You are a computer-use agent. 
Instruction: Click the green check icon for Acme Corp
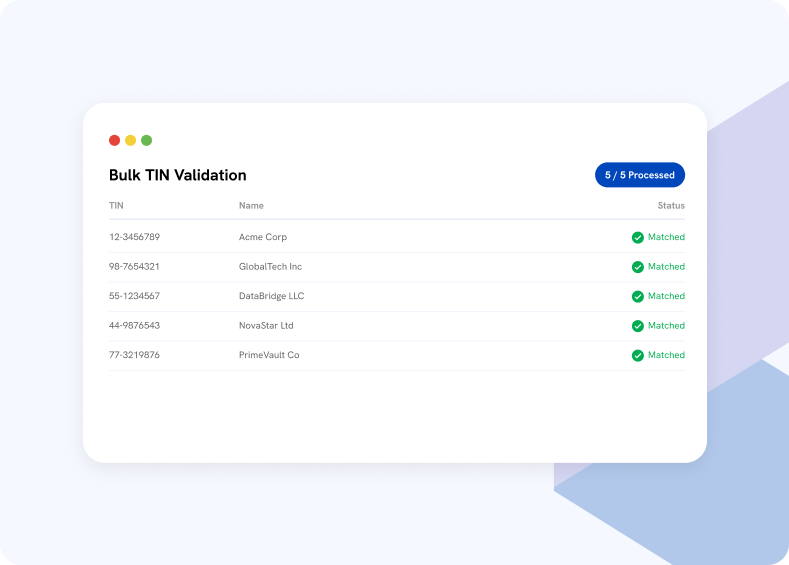[638, 237]
